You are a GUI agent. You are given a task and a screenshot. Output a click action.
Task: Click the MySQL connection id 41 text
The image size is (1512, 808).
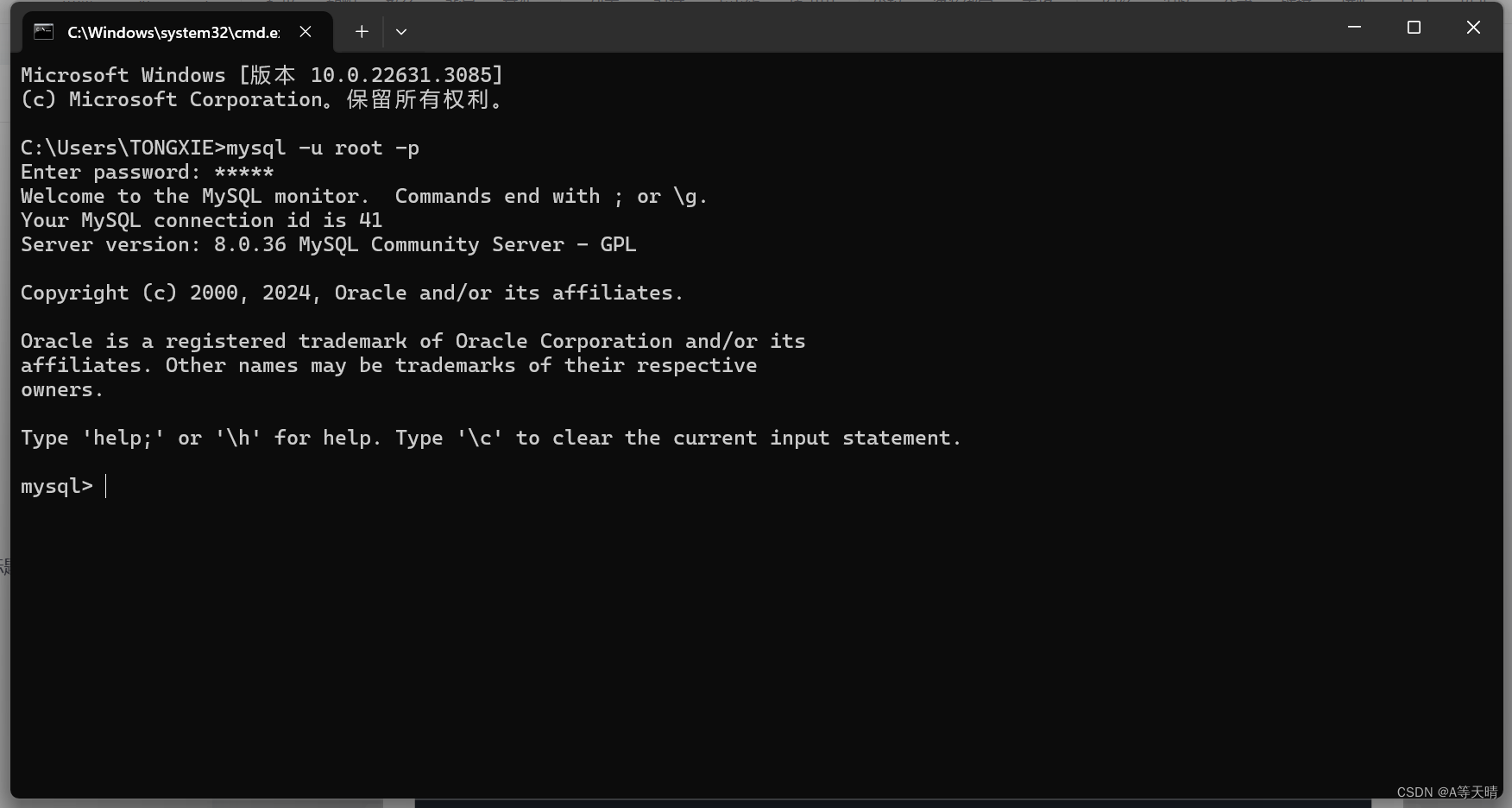pos(201,220)
